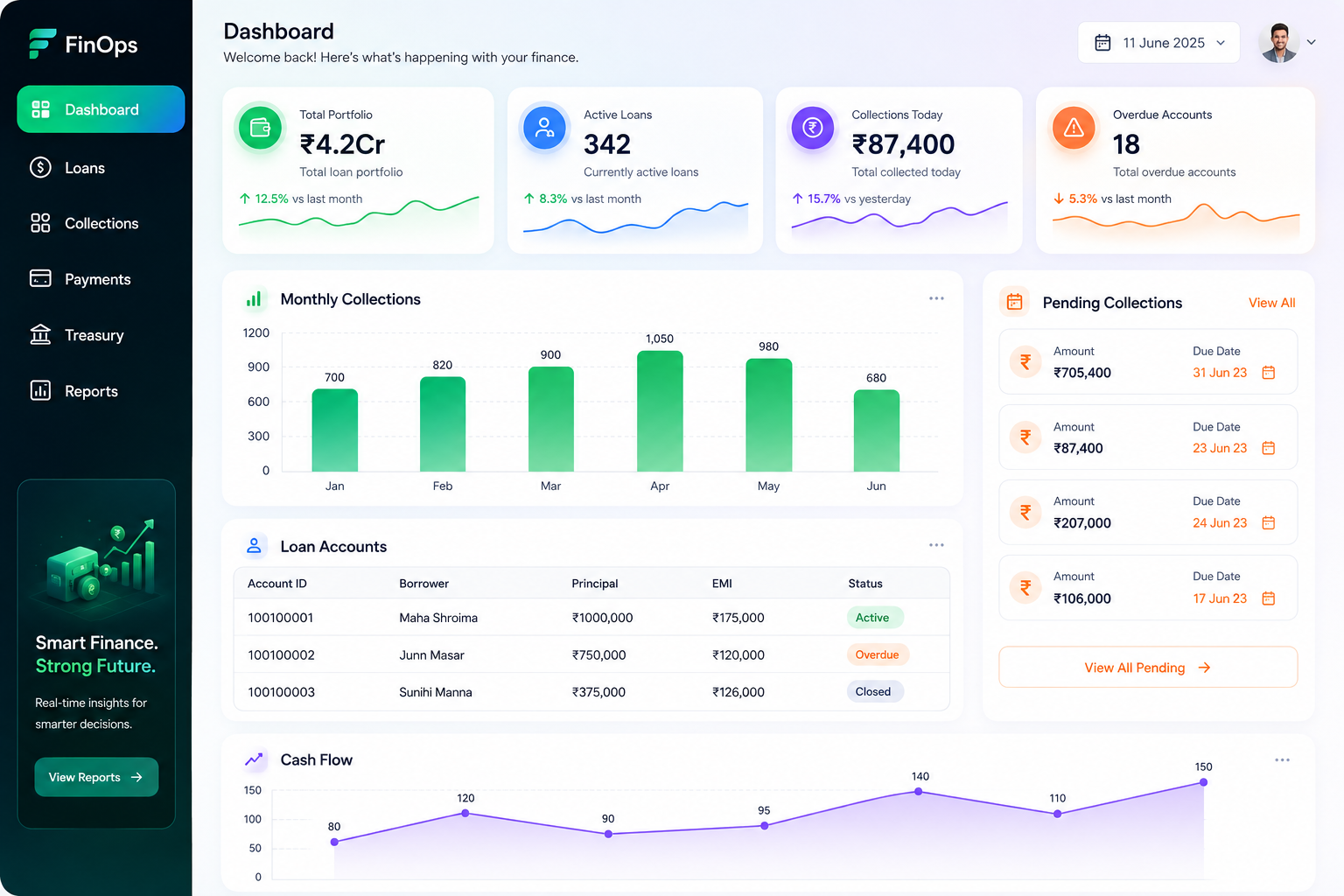Click the Feb bar showing 820
Viewport: 1344px width, 896px height.
pyautogui.click(x=443, y=424)
